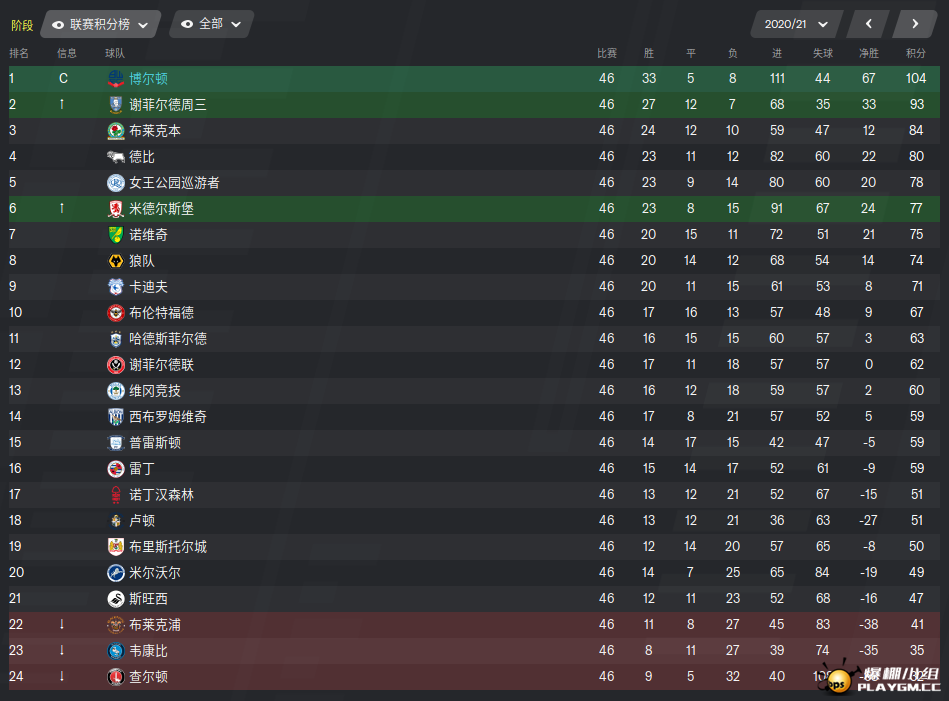Click the Bolton (博尔顿) club badge
The width and height of the screenshot is (949, 701).
[116, 78]
